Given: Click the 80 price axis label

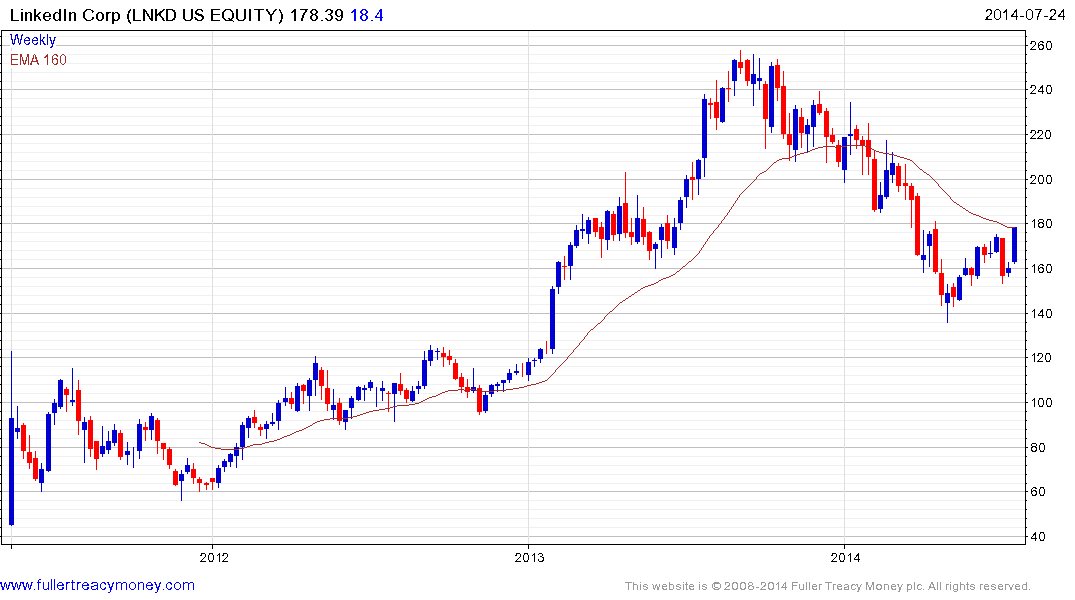Looking at the screenshot, I should tap(1037, 447).
